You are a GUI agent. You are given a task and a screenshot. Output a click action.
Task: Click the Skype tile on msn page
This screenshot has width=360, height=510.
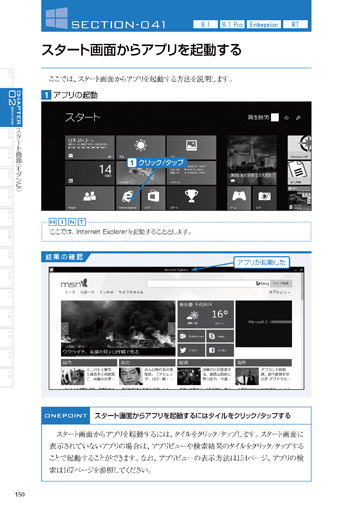(x=220, y=336)
